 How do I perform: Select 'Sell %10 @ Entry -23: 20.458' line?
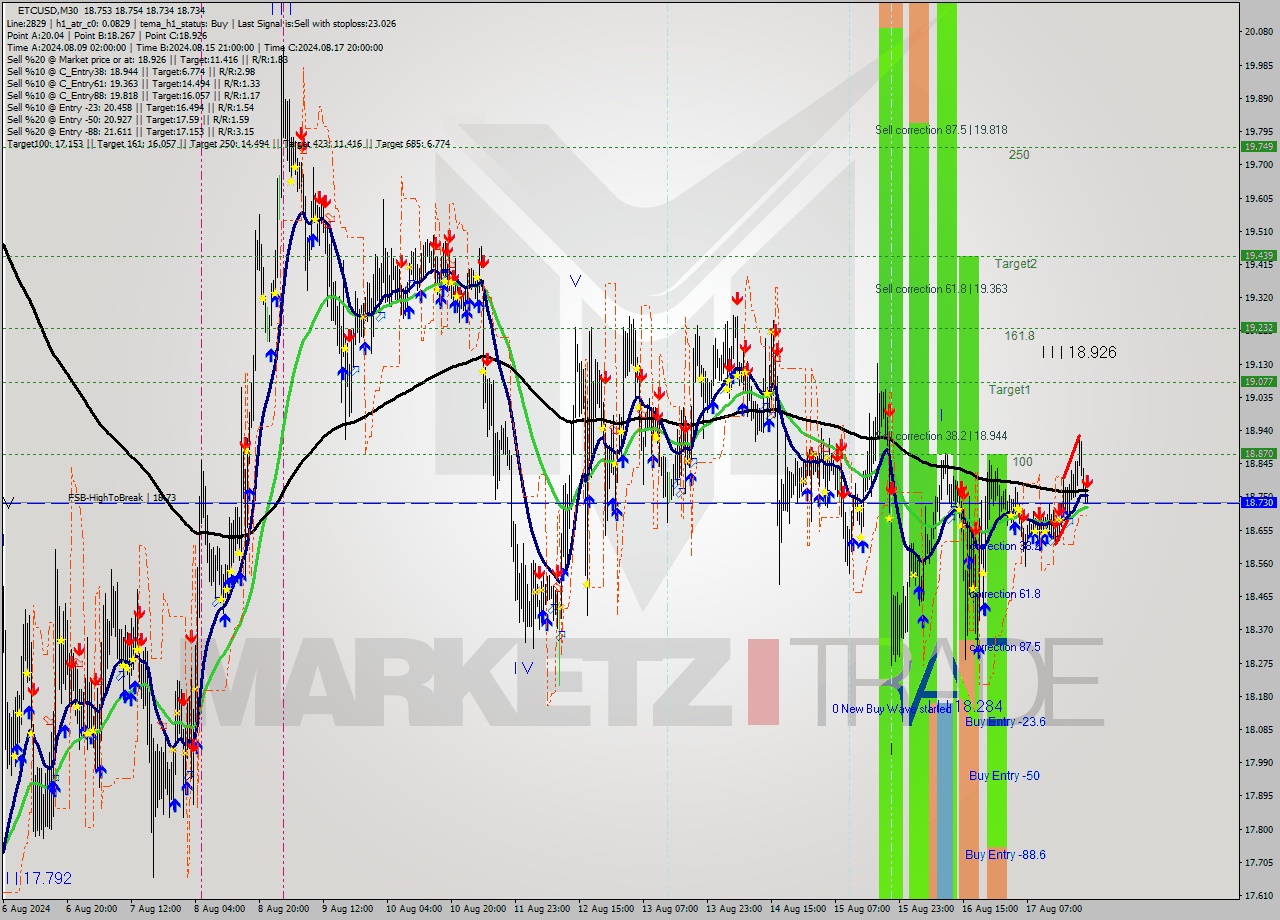pos(130,107)
